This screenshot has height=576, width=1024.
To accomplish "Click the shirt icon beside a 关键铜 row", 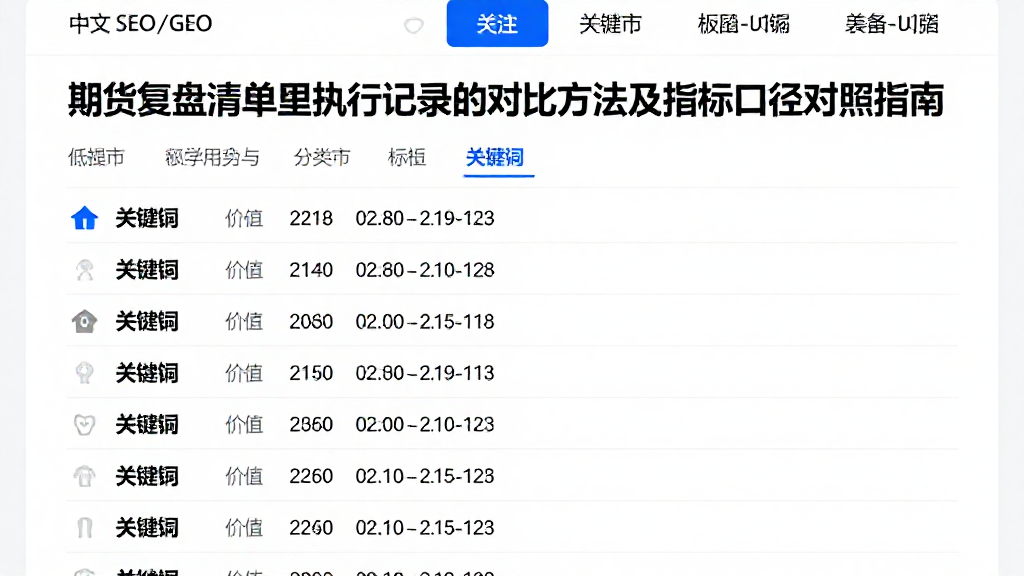I will click(x=84, y=476).
